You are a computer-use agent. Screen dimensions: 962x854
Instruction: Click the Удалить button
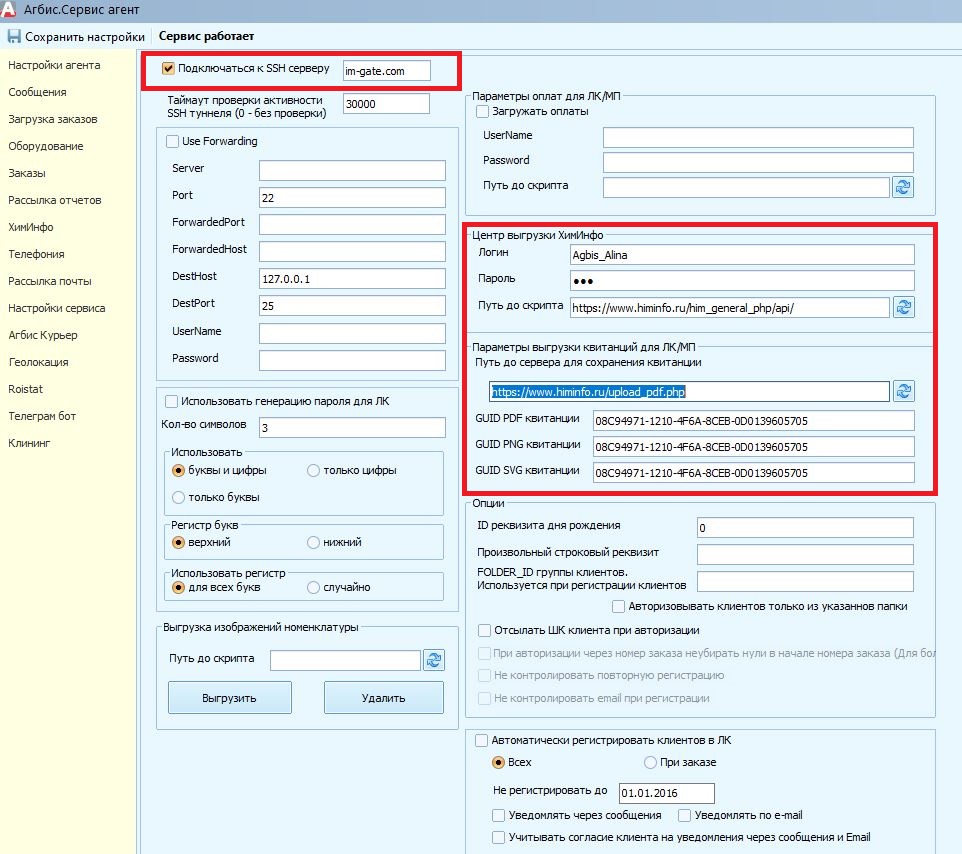point(383,698)
